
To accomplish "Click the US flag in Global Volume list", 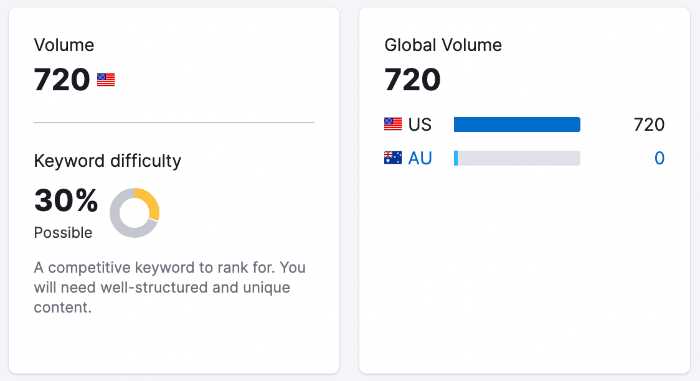I will pos(393,124).
